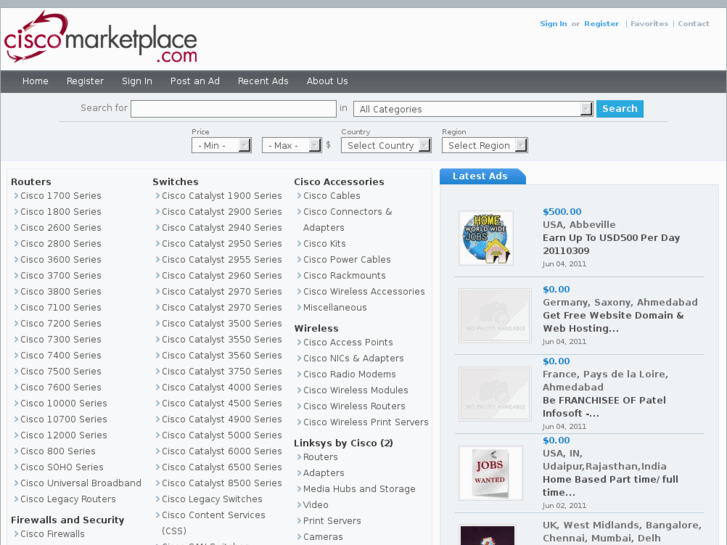
Task: Open Media Hubs and Storage
Action: click(359, 489)
